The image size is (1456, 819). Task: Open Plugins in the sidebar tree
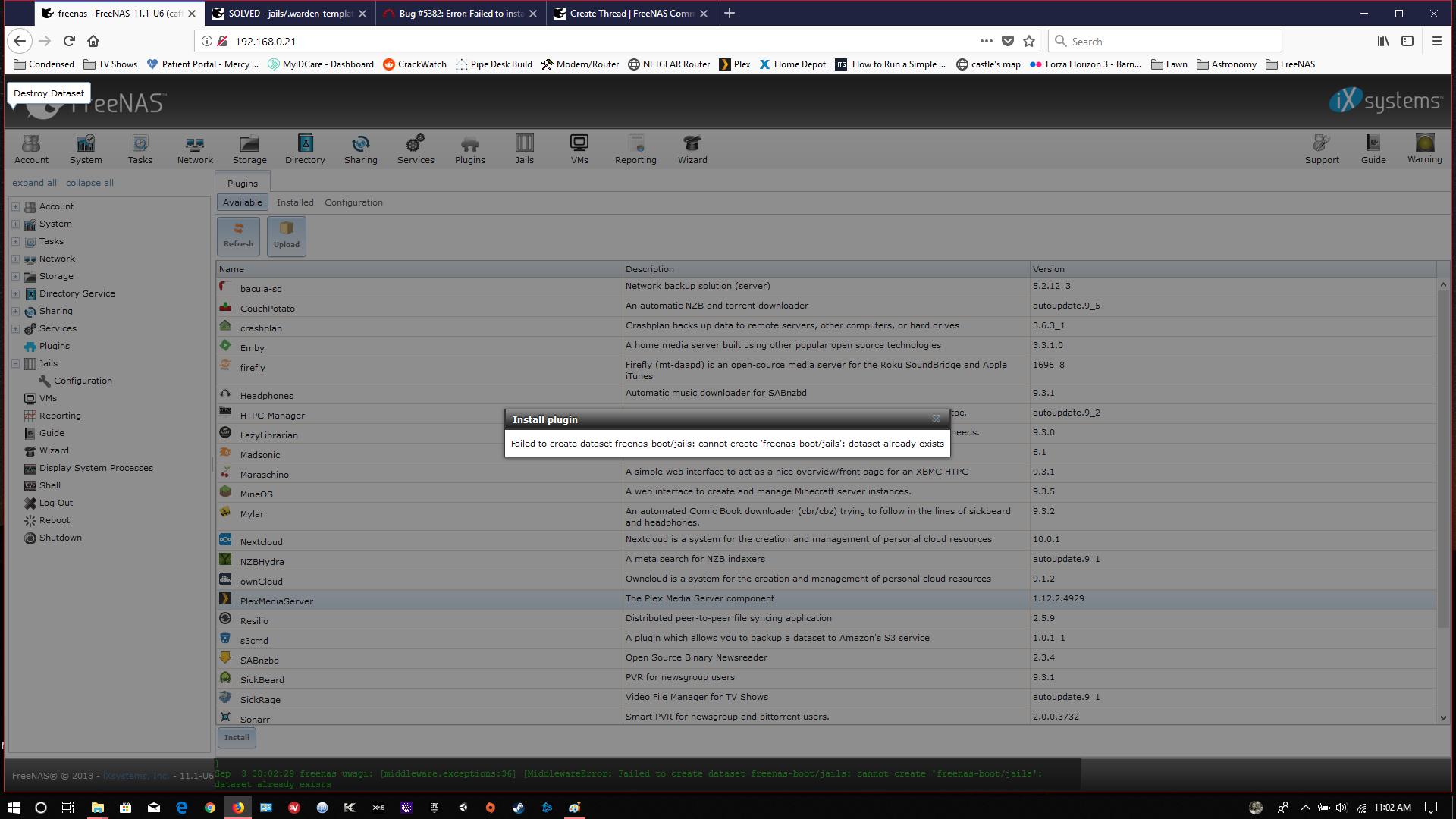pos(54,346)
